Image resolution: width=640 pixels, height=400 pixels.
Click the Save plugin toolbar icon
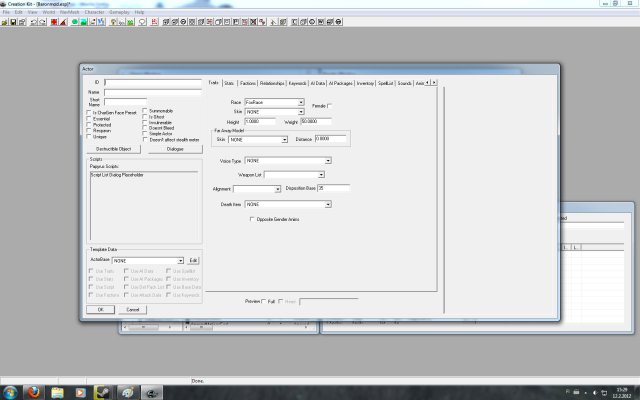point(14,21)
